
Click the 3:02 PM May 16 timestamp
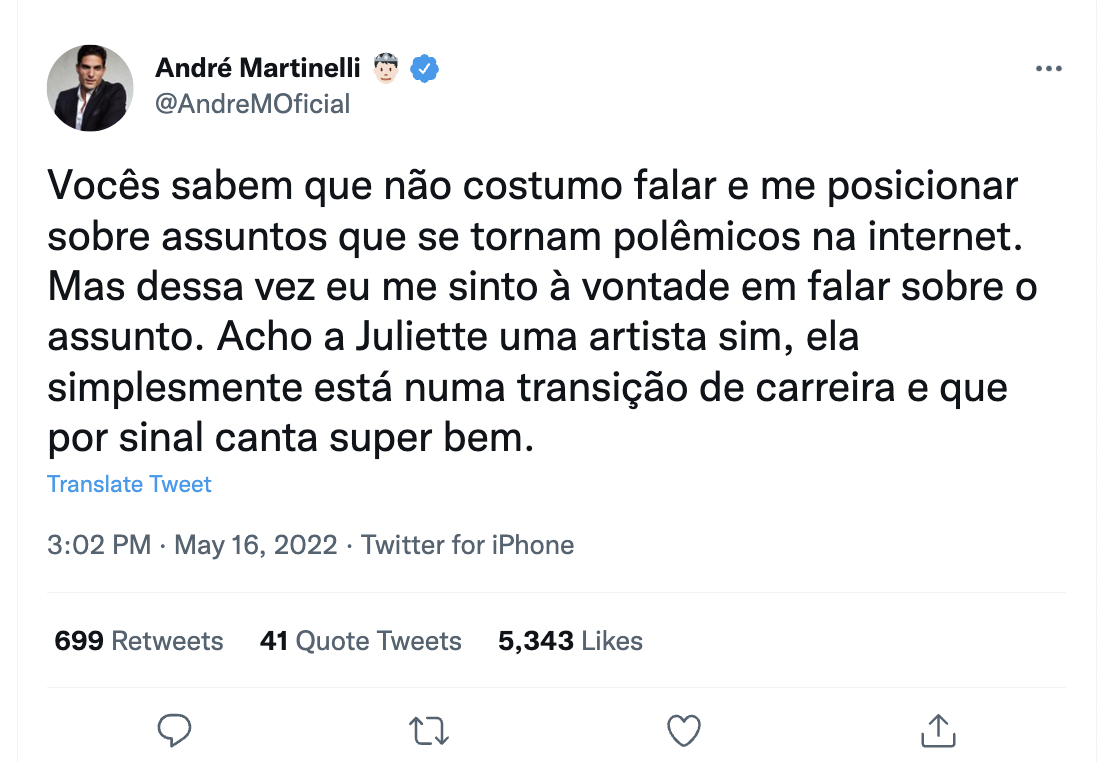[x=191, y=545]
